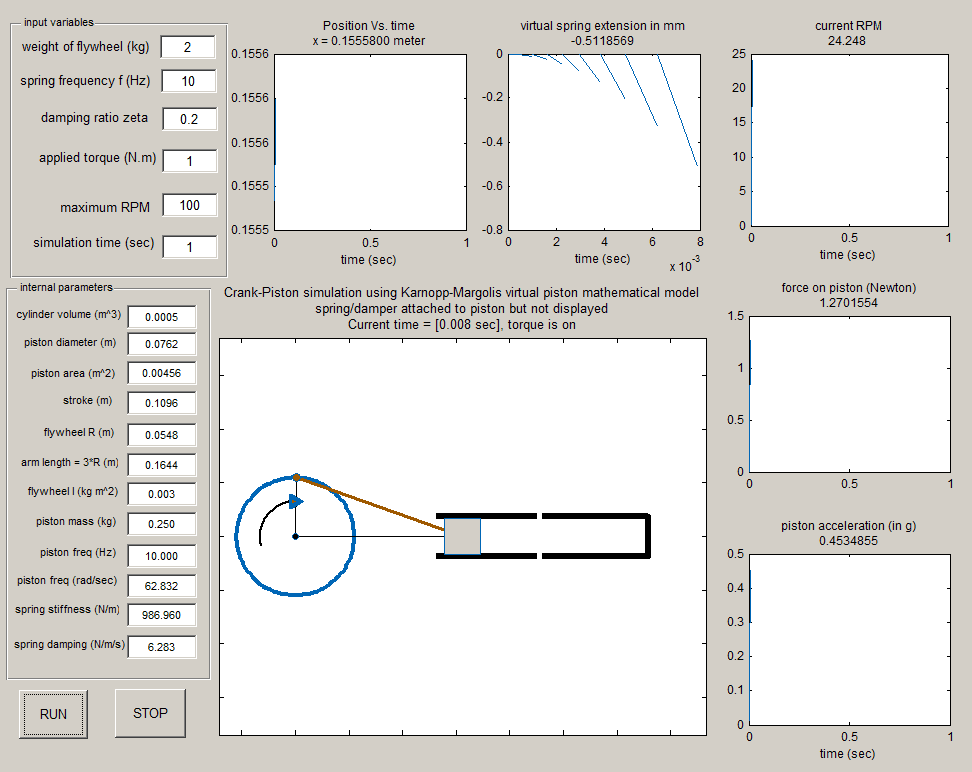Click the maximum RPM field

coord(188,206)
